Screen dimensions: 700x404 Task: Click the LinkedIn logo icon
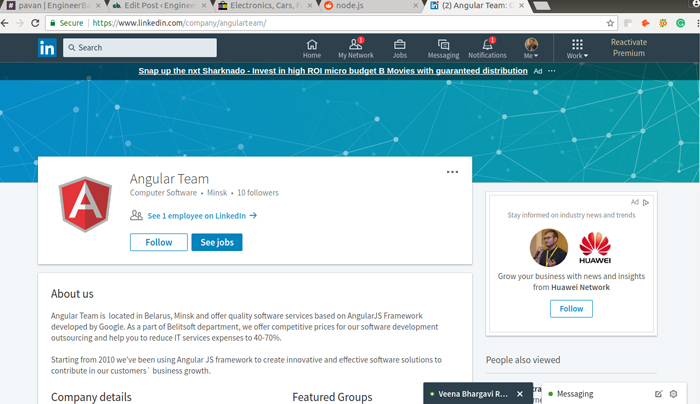click(x=47, y=47)
